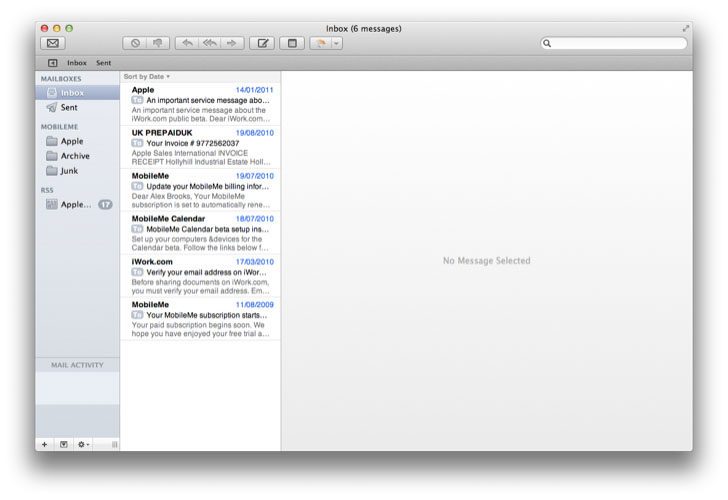Open the Apple email dated 14/01/2011
The width and height of the screenshot is (728, 500).
[x=201, y=104]
